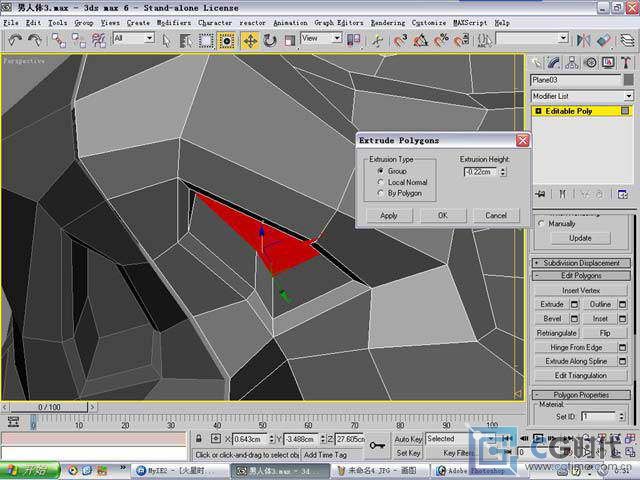The width and height of the screenshot is (640, 480).
Task: Cancel the Extrude Polygons dialog
Action: point(496,215)
